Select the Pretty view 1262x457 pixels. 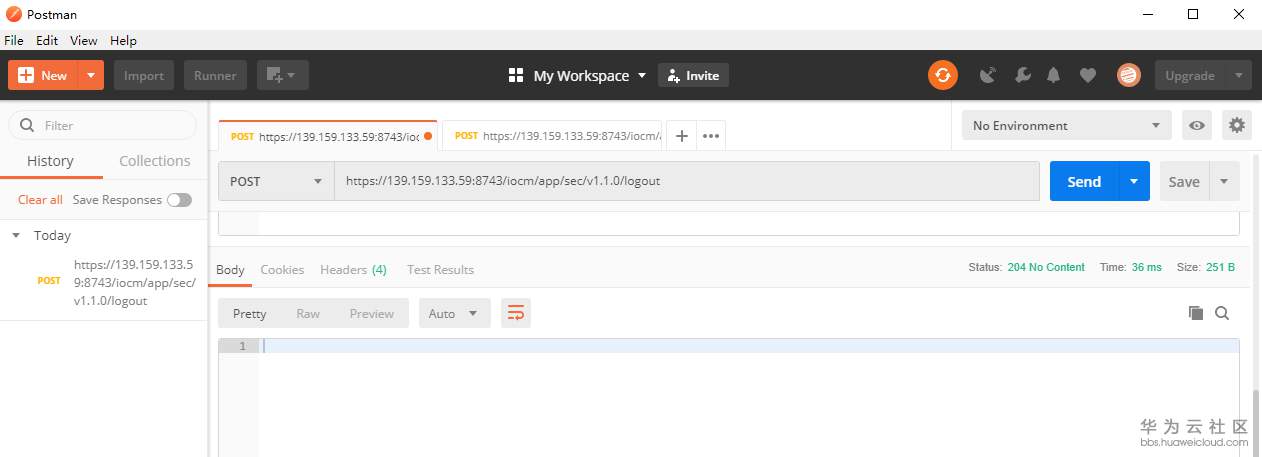coord(249,313)
